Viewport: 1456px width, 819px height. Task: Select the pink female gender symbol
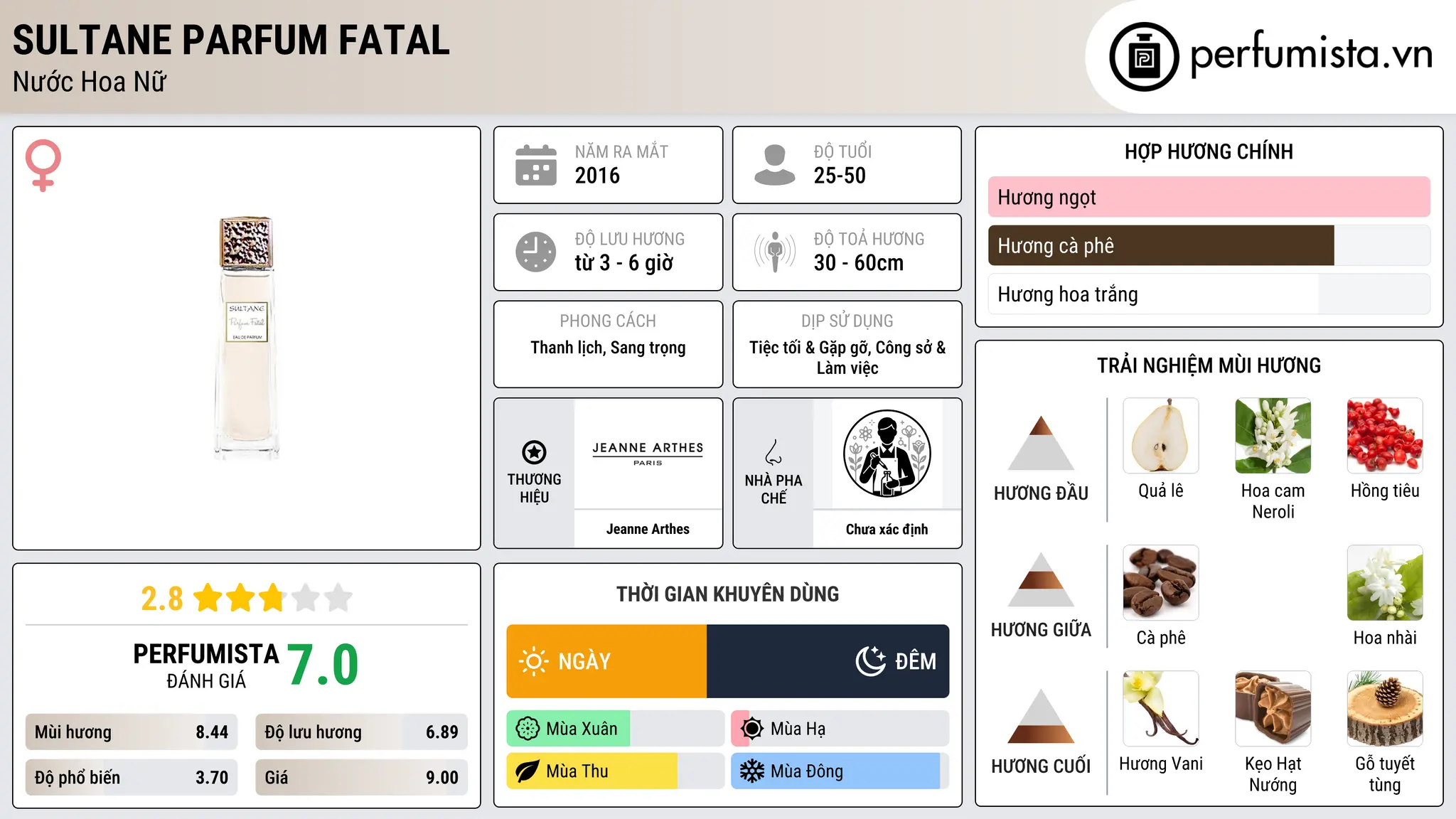(x=43, y=165)
